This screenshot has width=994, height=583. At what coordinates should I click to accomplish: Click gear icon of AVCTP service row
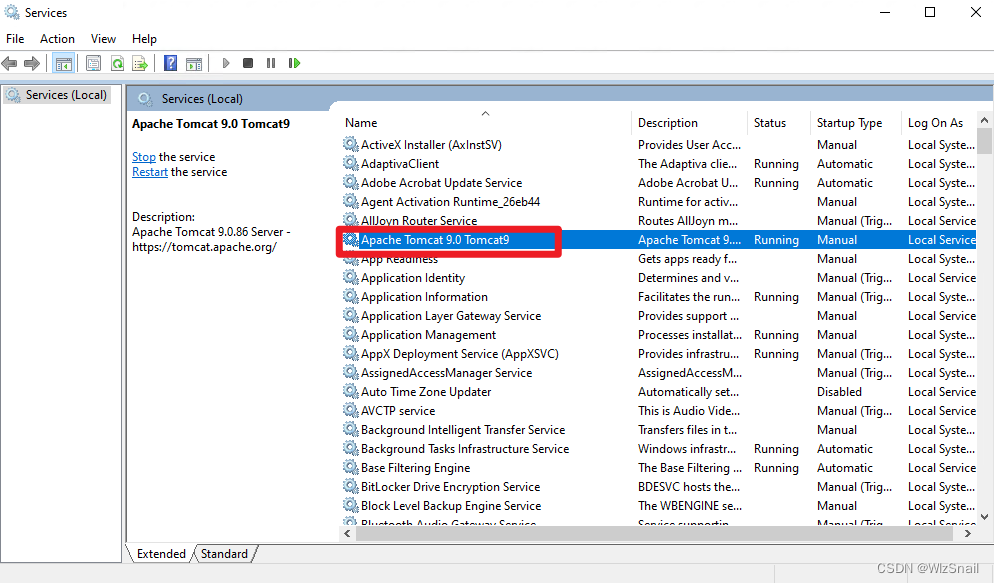[x=351, y=410]
